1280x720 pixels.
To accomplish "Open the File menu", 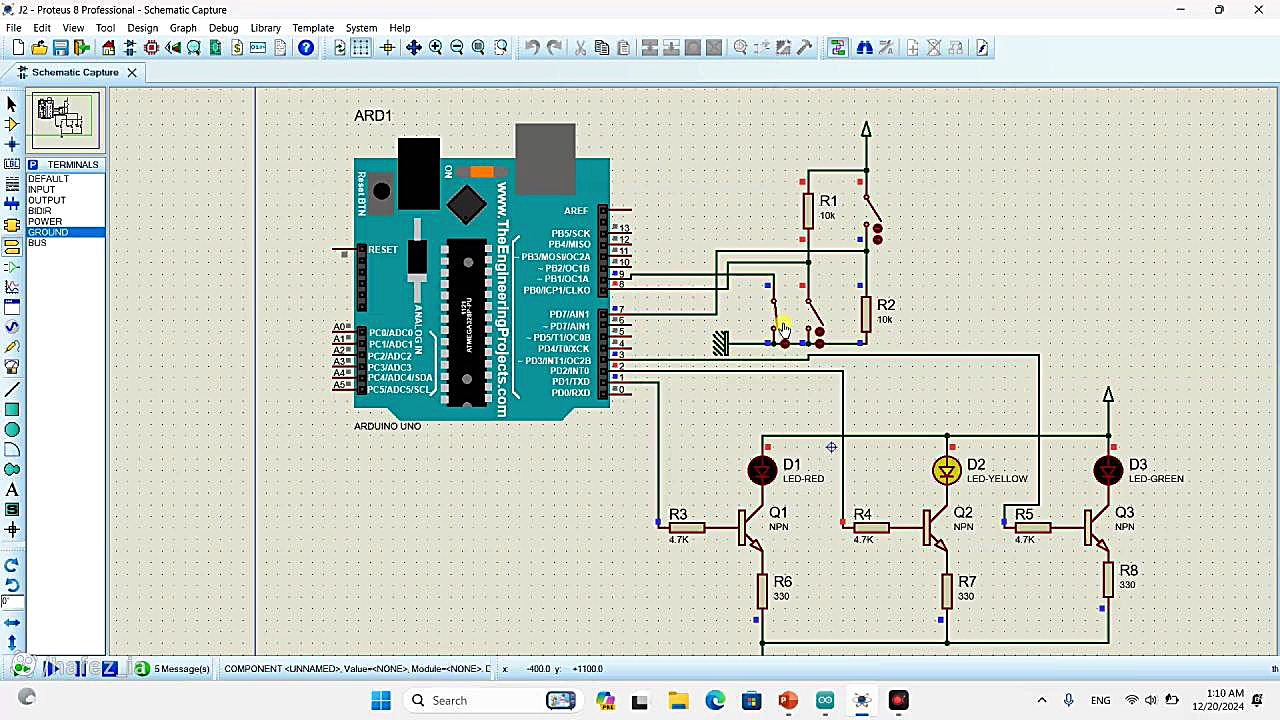I will click(14, 28).
